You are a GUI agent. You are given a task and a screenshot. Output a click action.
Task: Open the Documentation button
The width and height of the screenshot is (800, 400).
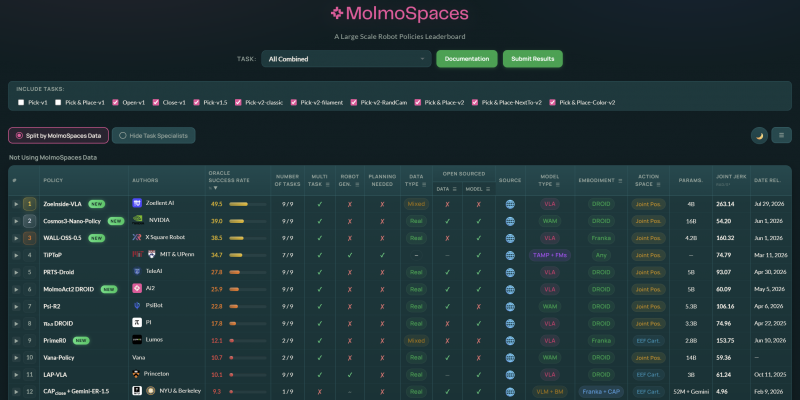[x=467, y=59]
